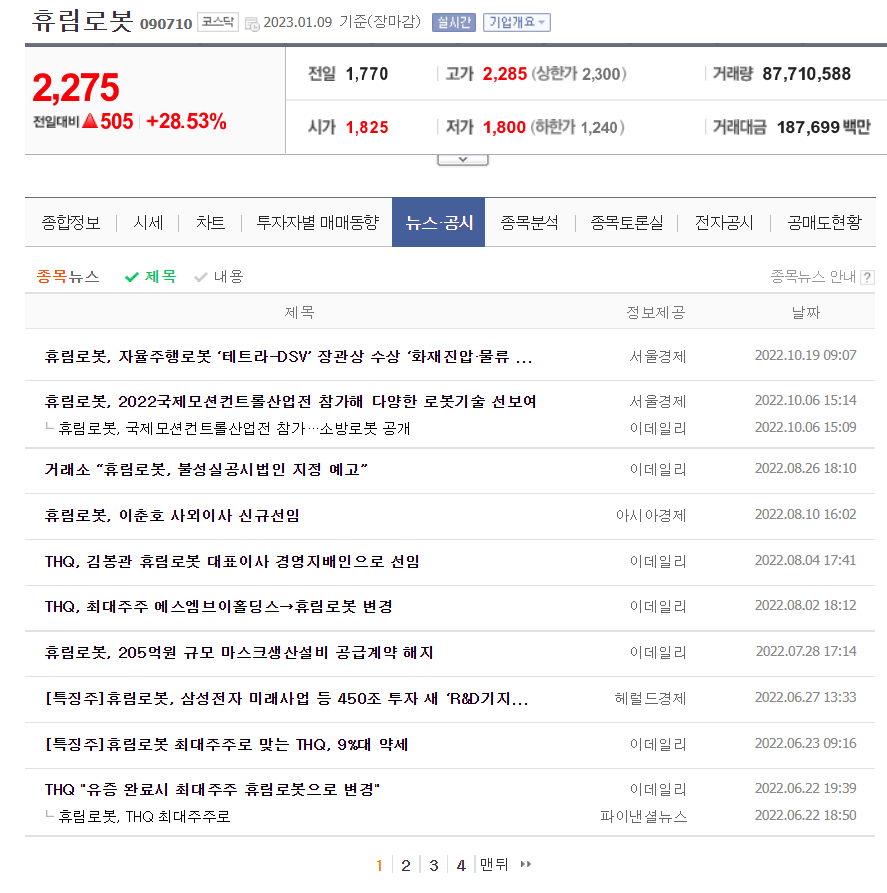Open the THQ 9%대 약세 article
This screenshot has height=893, width=887.
(x=227, y=744)
